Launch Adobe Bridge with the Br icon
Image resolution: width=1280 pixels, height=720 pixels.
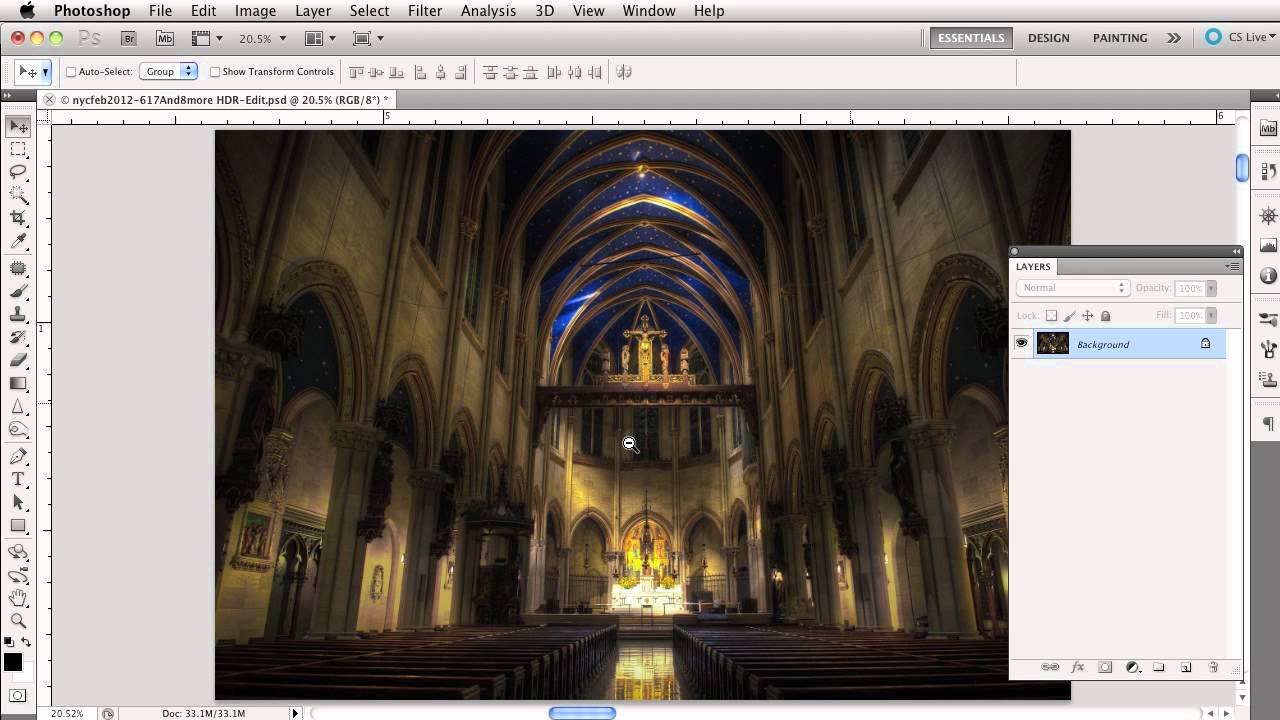[128, 38]
